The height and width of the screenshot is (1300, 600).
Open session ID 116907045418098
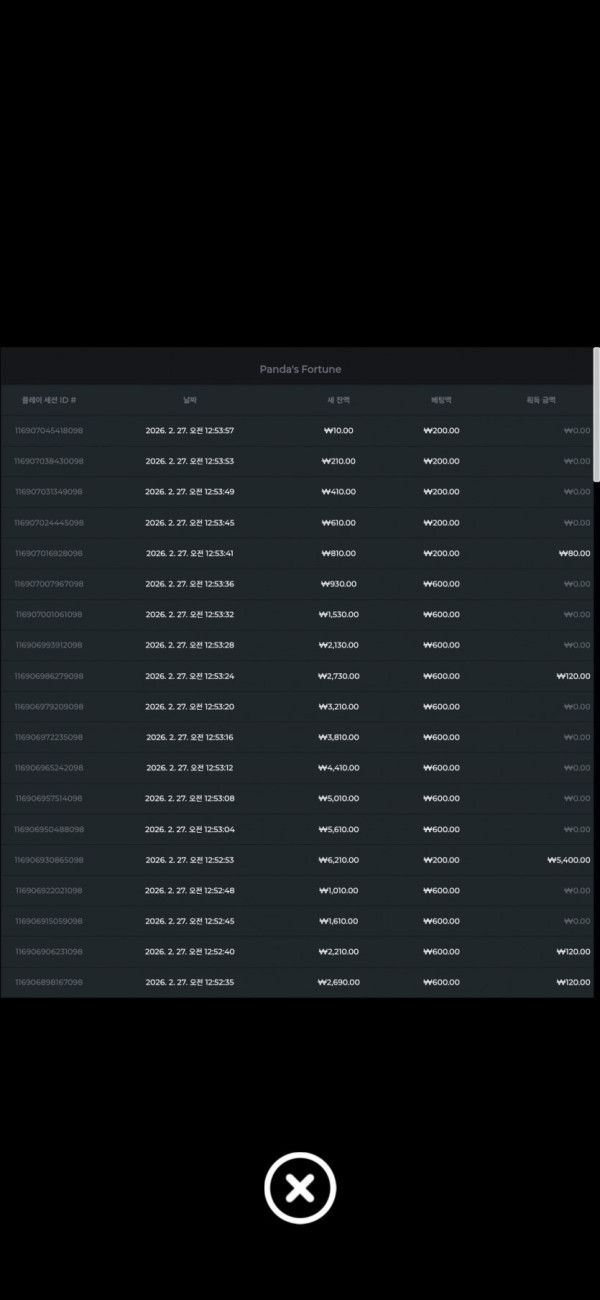[x=49, y=431]
